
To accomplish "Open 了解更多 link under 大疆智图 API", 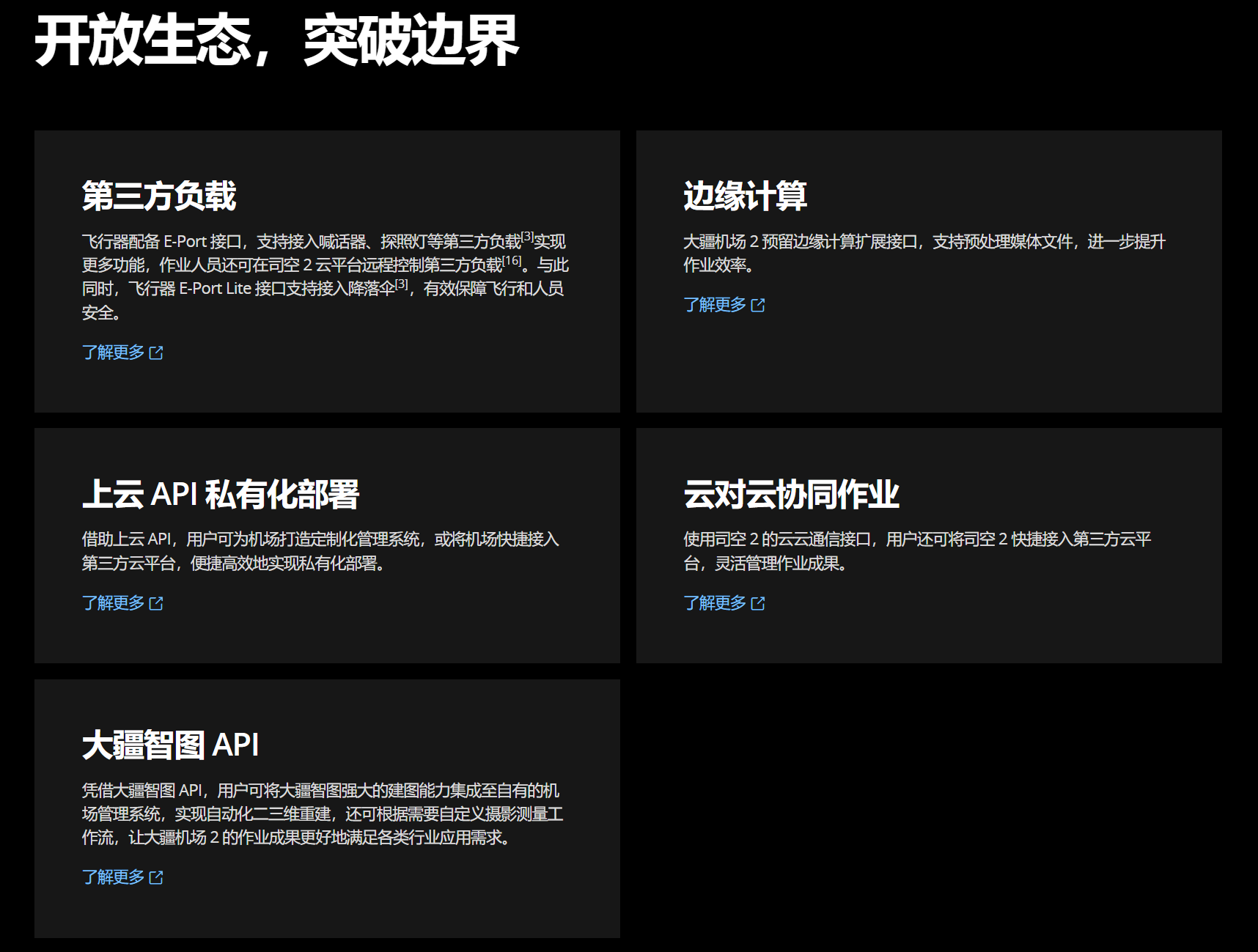I will point(122,877).
